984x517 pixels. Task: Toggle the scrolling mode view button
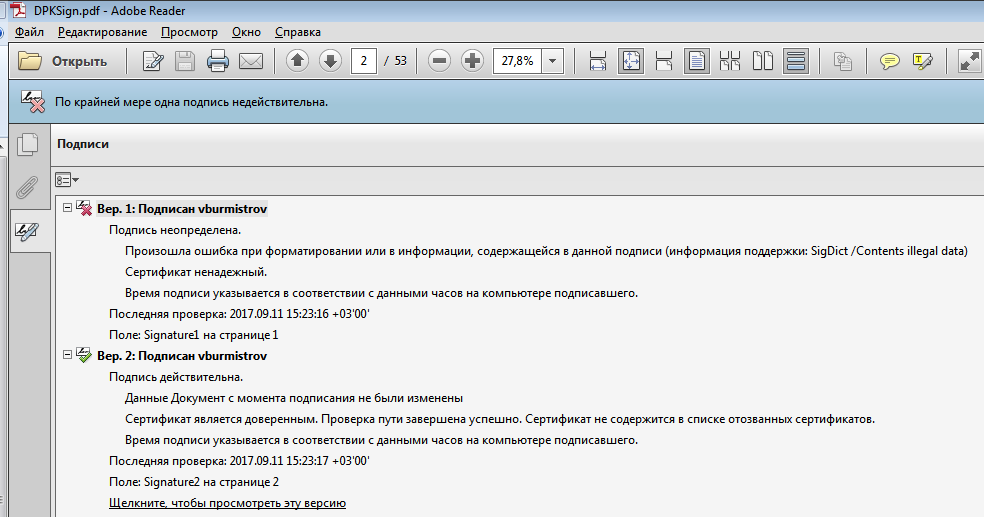pos(796,61)
